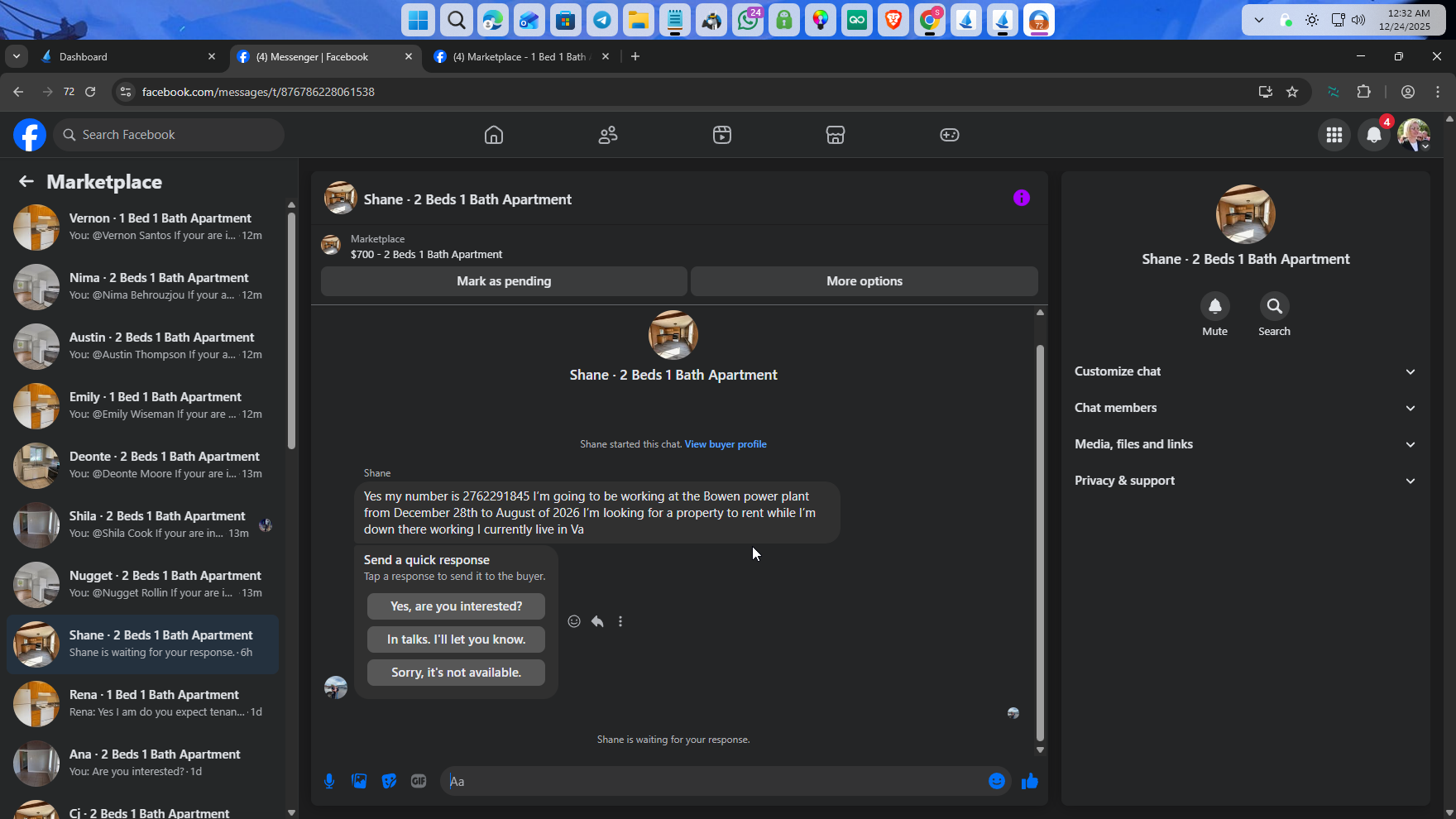
Task: Open Deonte 2 Beds 1 Bath conversation
Action: coord(142,465)
